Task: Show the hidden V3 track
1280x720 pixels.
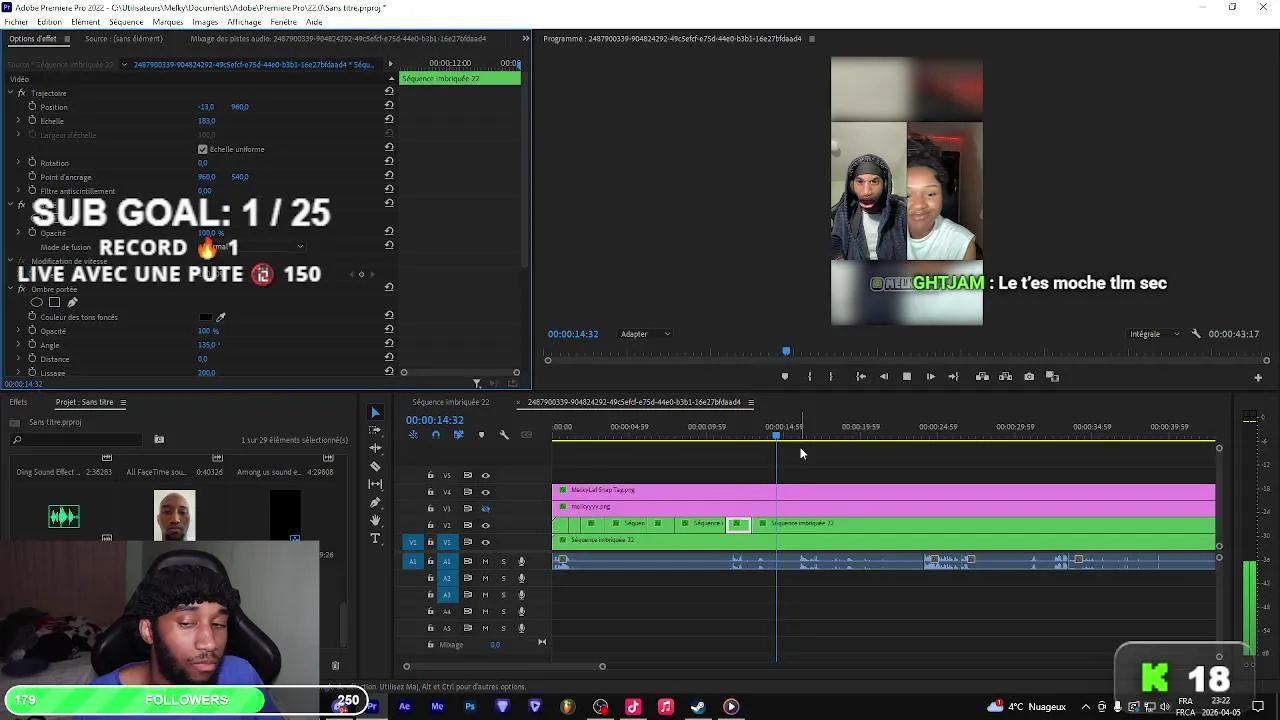Action: click(x=485, y=508)
